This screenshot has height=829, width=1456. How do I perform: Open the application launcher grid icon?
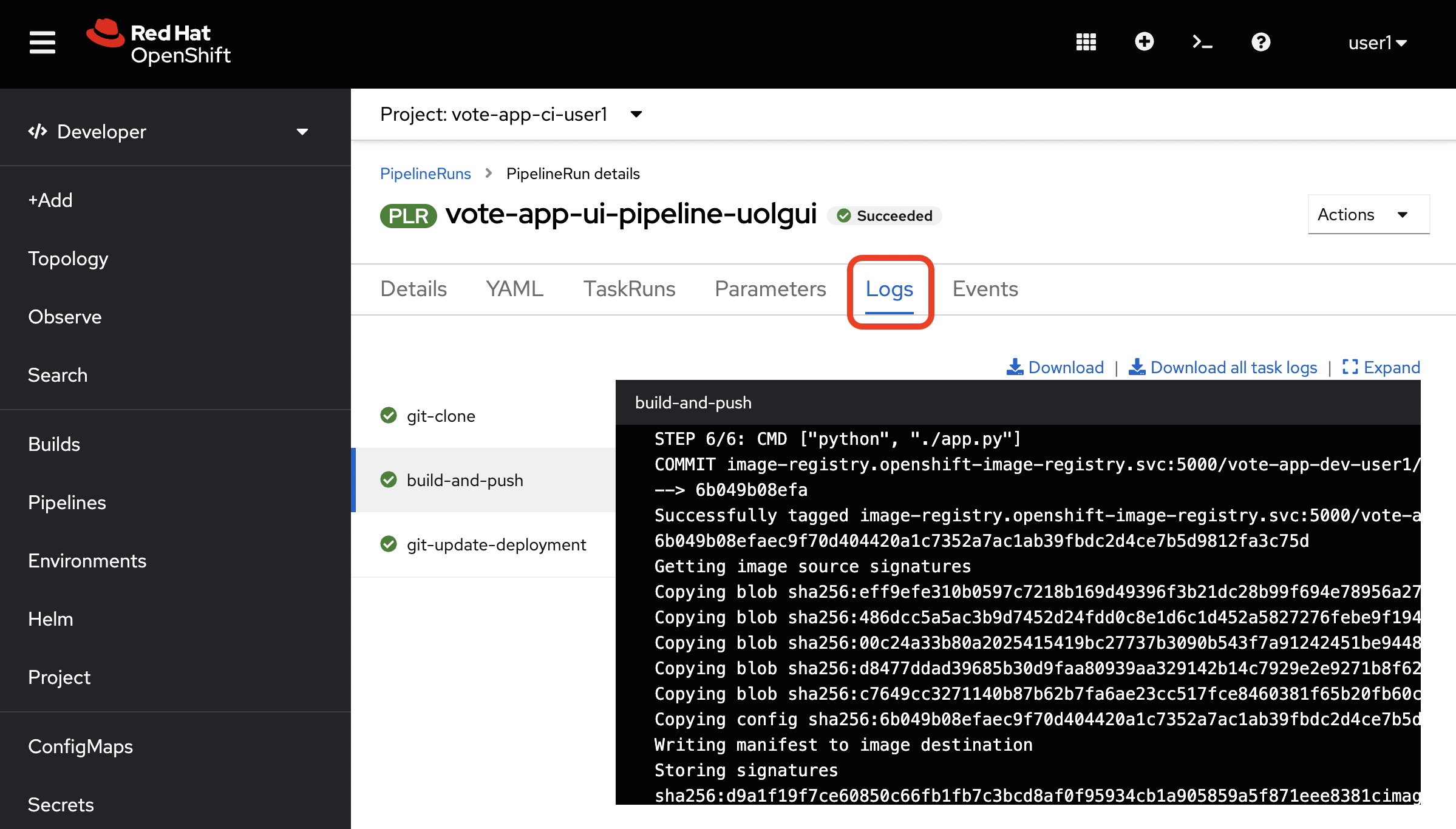[x=1086, y=42]
